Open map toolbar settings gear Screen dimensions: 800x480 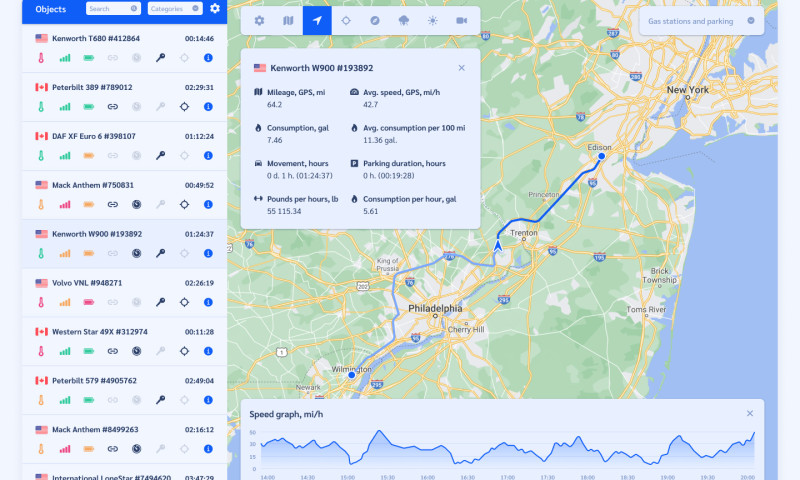[259, 21]
